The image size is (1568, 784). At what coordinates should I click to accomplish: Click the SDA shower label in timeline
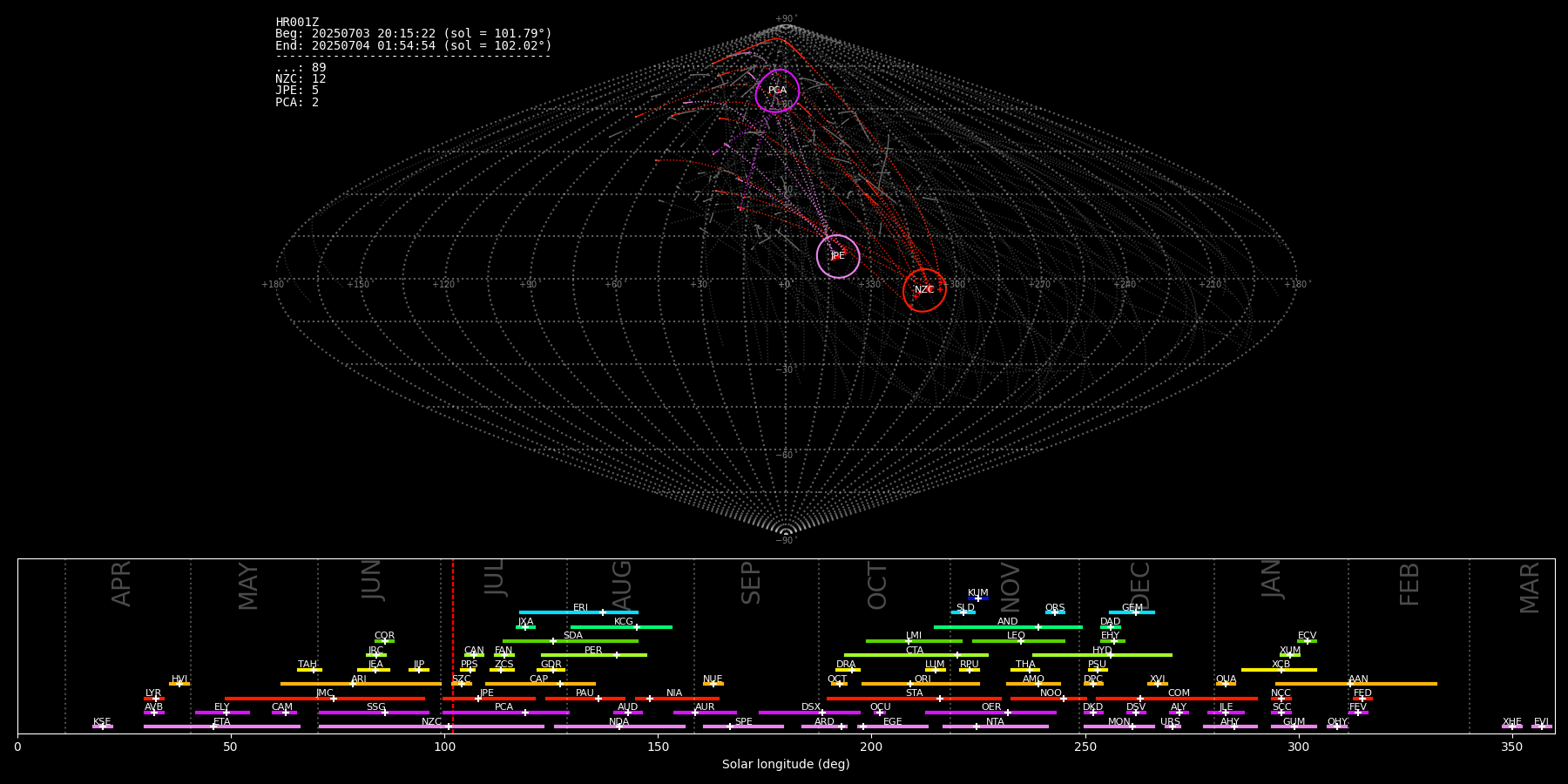click(573, 636)
